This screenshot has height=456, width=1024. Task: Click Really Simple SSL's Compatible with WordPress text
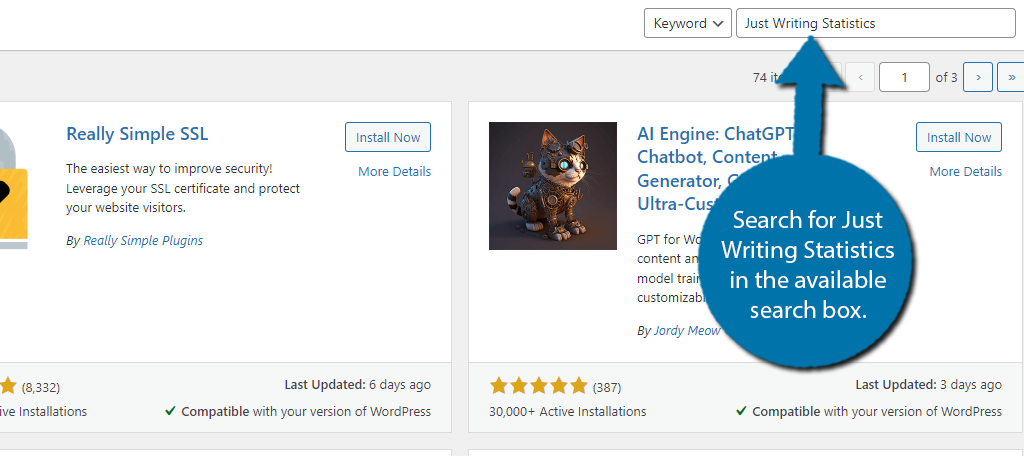298,412
